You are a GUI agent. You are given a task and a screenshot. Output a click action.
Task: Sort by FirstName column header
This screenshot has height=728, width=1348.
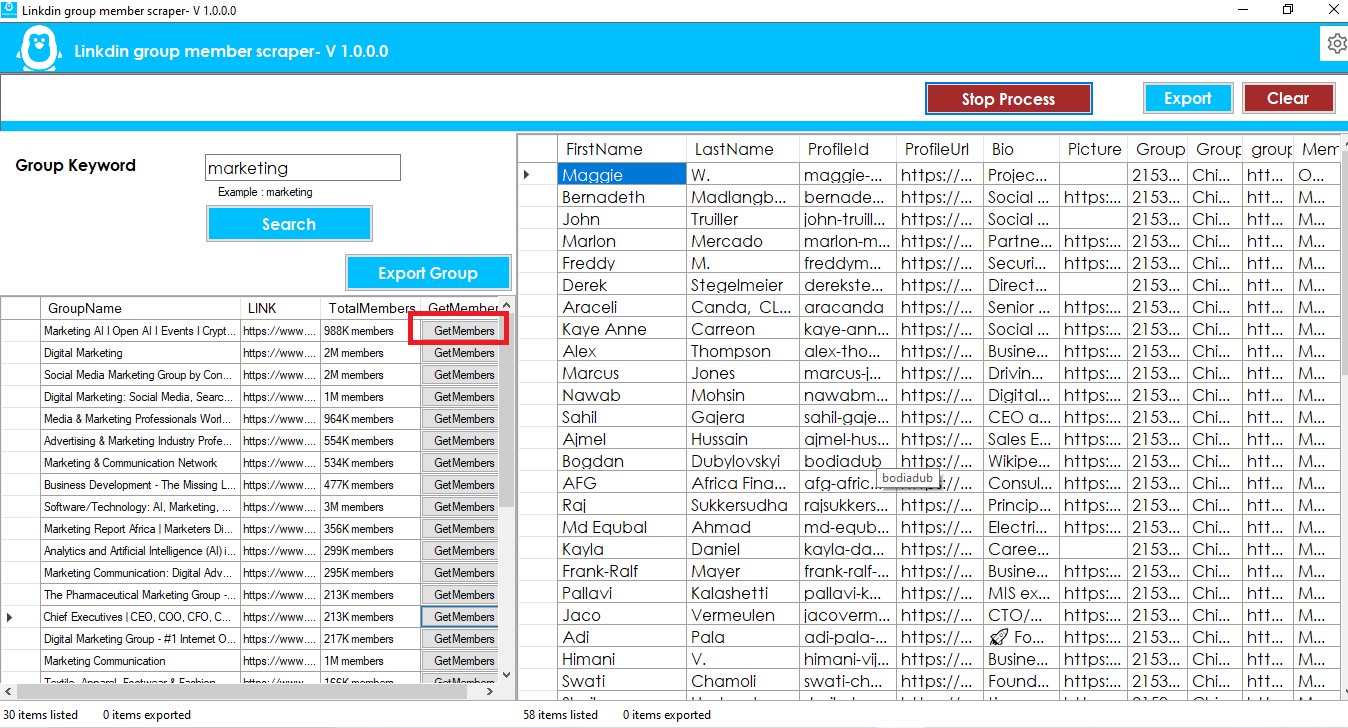pyautogui.click(x=622, y=149)
